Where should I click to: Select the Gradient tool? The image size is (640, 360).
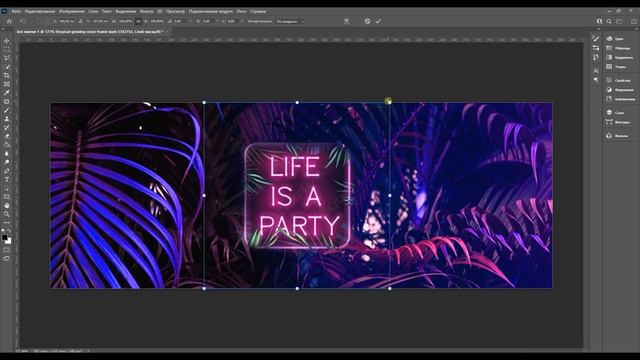(x=7, y=145)
